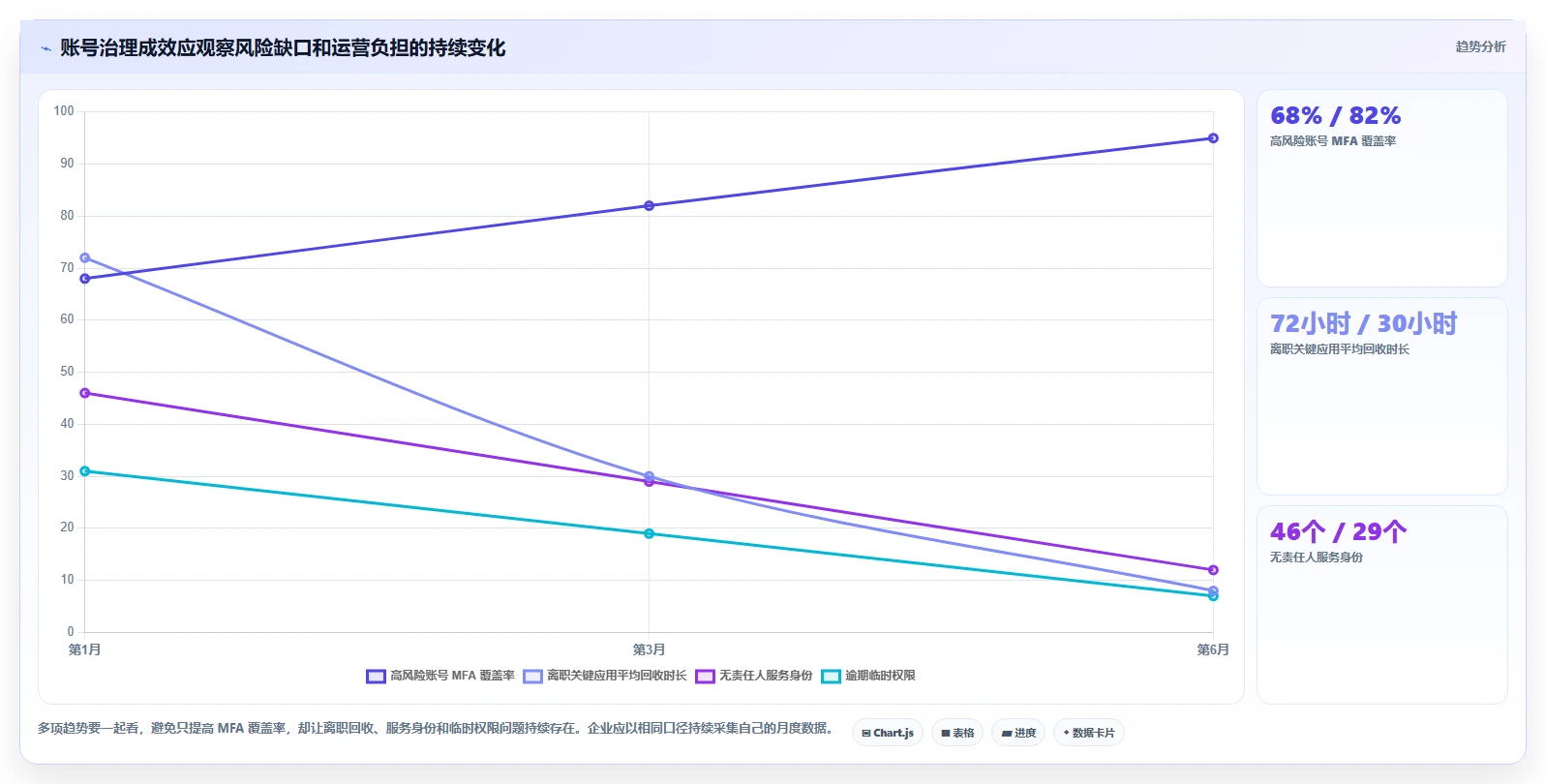Click the 72小时 / 30小时 metric card
Screen dimensions: 1546x784
1381,397
